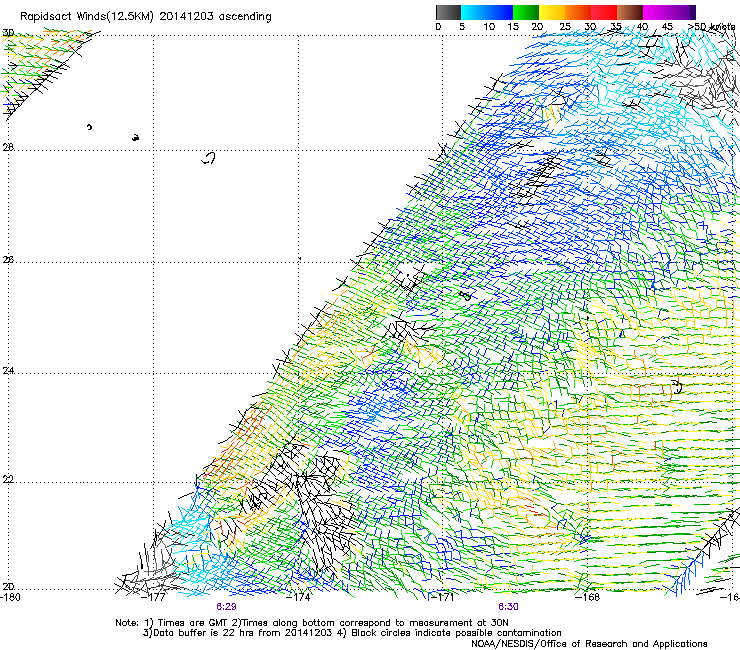Click the gray 0-5 knots legend swatch
This screenshot has height=650, width=740.
[448, 12]
